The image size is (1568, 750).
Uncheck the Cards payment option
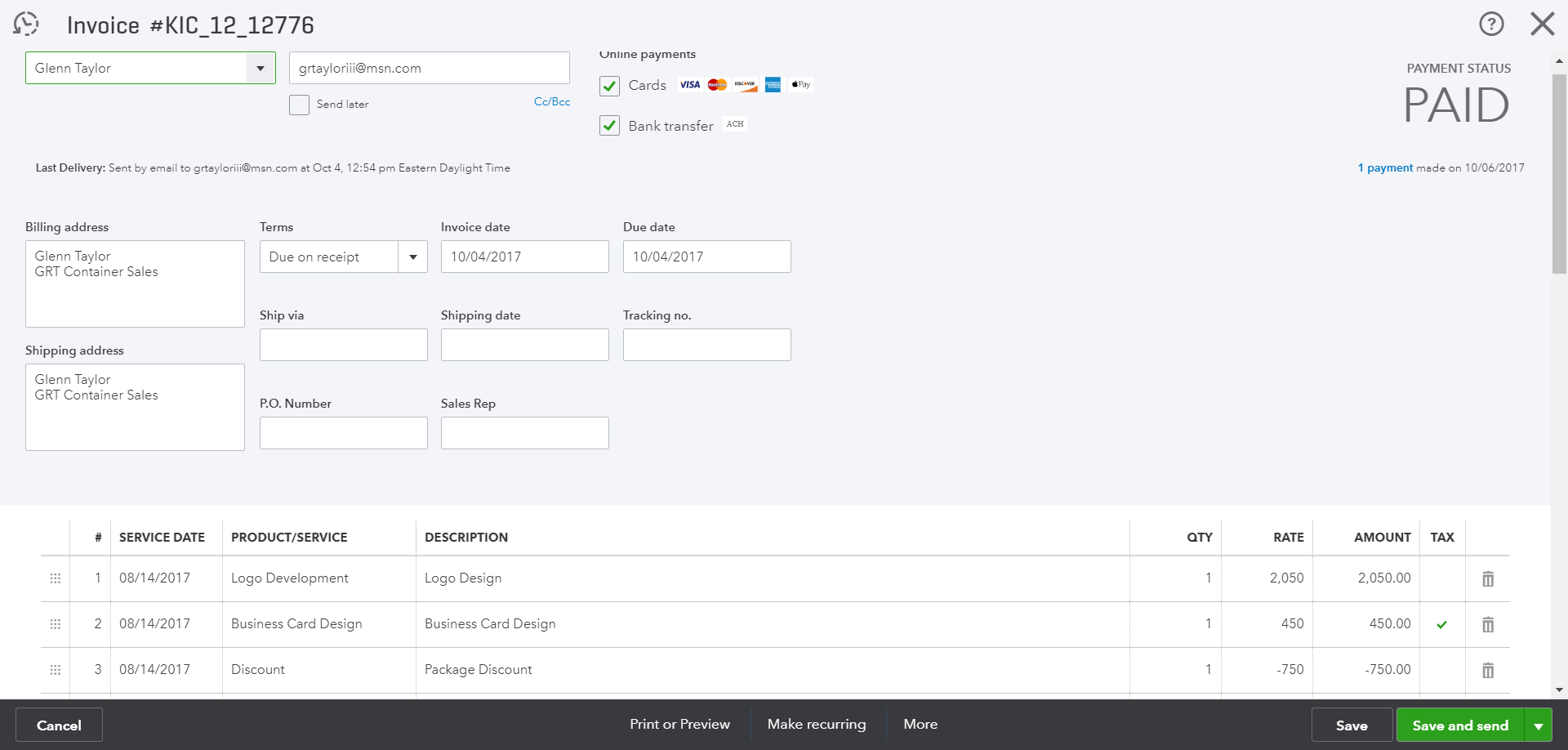[x=609, y=86]
